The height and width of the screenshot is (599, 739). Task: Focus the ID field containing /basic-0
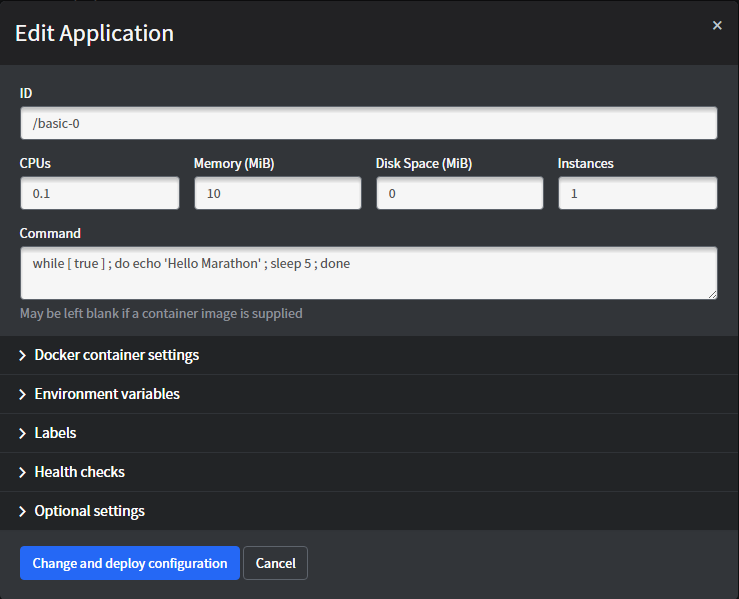click(x=368, y=124)
